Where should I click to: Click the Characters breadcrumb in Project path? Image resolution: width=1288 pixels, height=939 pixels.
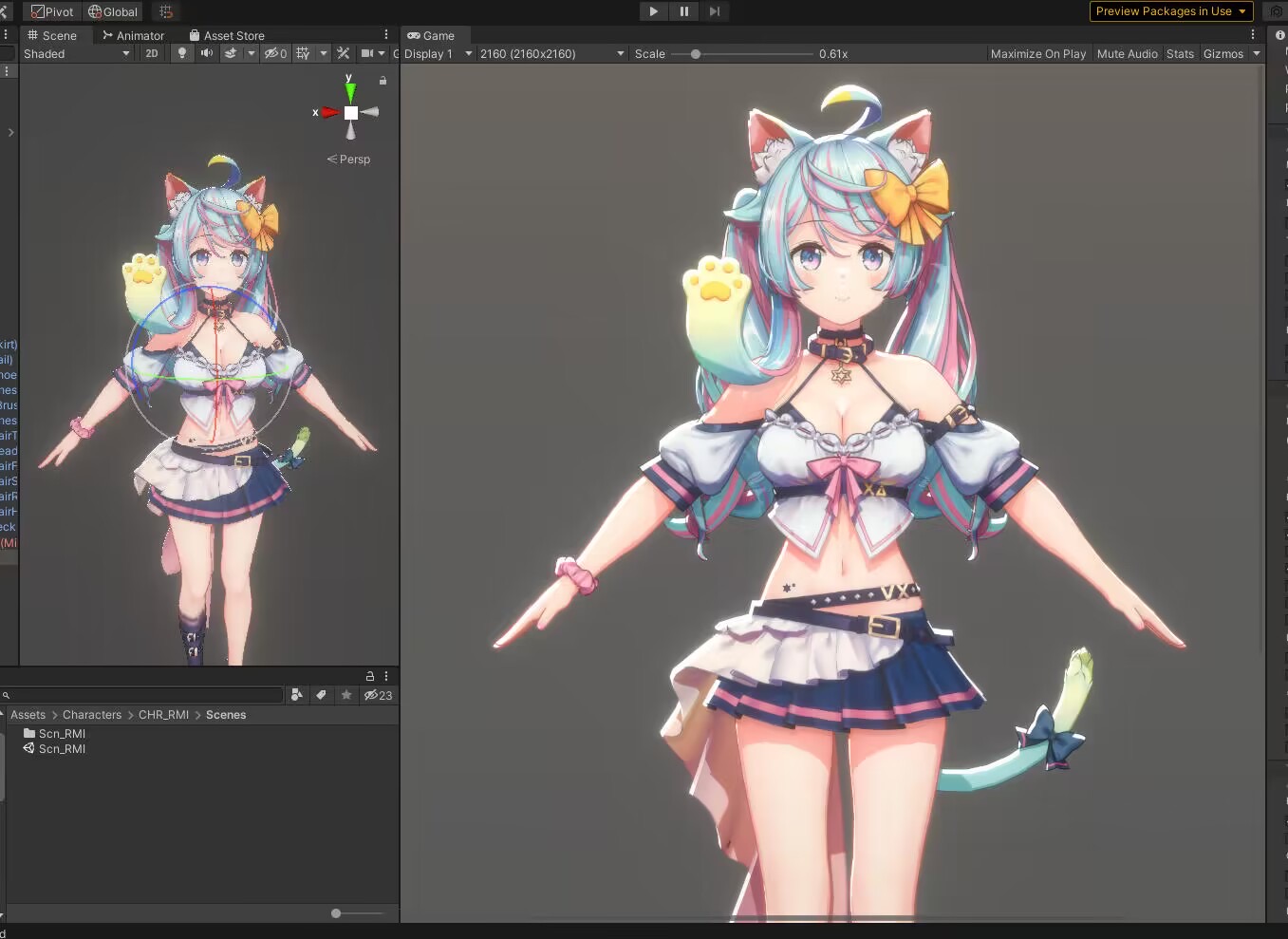click(x=92, y=715)
